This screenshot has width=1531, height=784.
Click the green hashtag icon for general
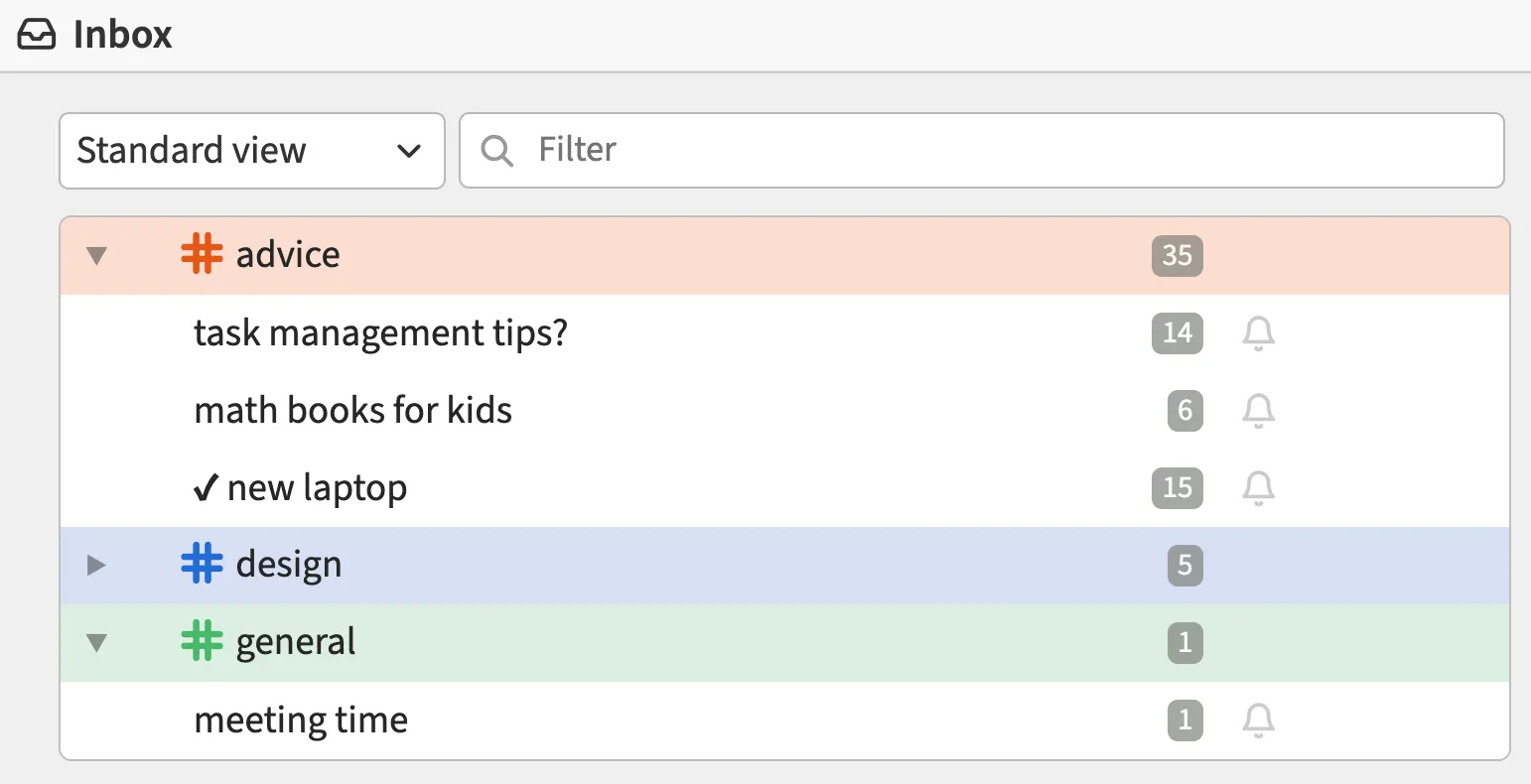tap(202, 642)
